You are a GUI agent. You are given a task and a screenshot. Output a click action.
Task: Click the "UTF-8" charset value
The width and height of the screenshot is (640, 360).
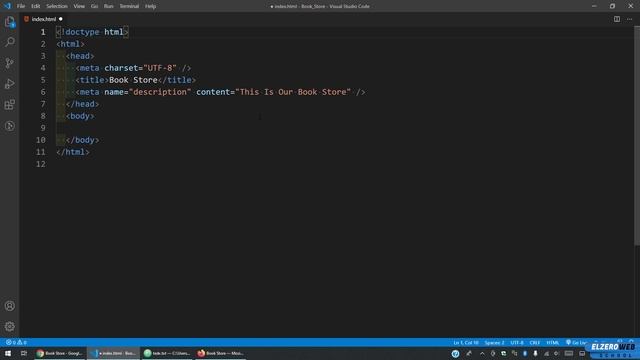[x=160, y=68]
